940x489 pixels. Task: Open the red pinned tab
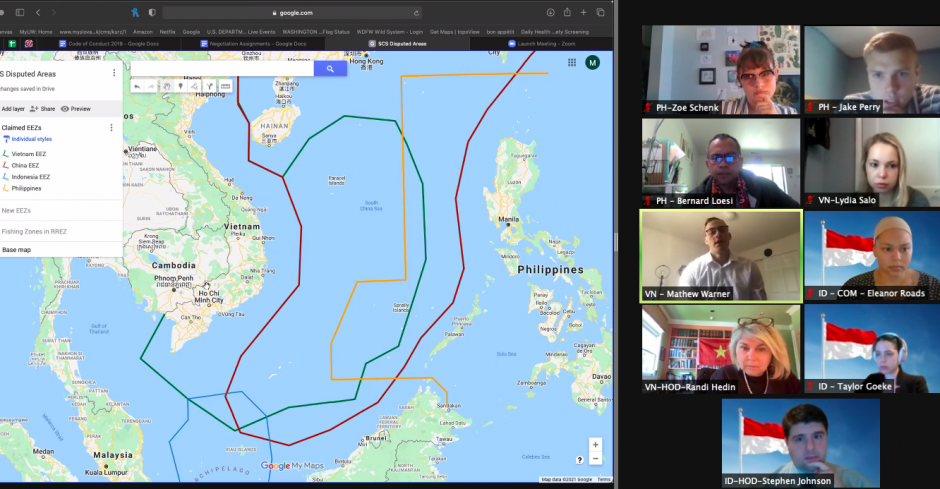[29, 44]
